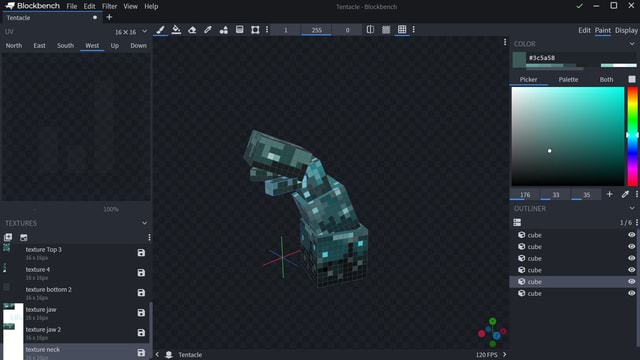
Task: Click the Blockbench logo icon
Action: pos(10,6)
